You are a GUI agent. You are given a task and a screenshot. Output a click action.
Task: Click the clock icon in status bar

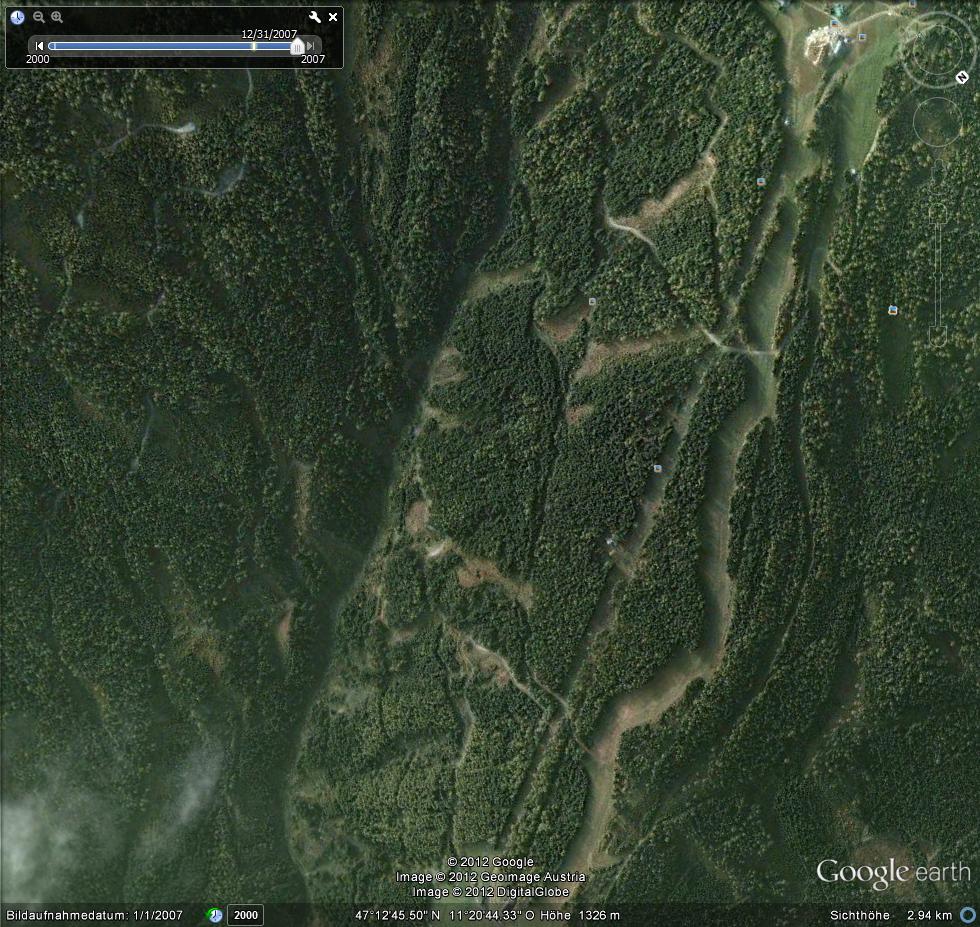click(215, 915)
